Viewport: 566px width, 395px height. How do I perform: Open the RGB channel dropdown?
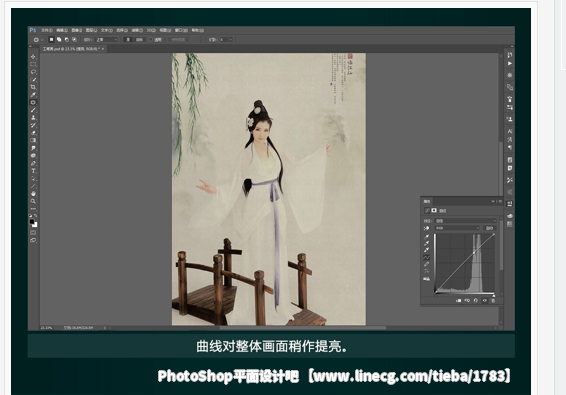(x=457, y=228)
